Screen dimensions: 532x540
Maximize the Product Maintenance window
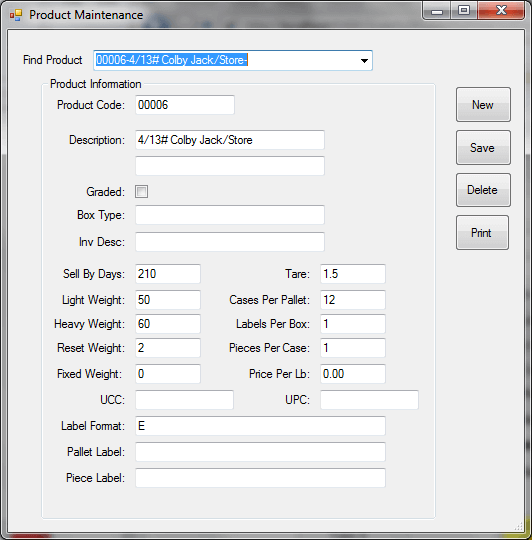tap(464, 11)
